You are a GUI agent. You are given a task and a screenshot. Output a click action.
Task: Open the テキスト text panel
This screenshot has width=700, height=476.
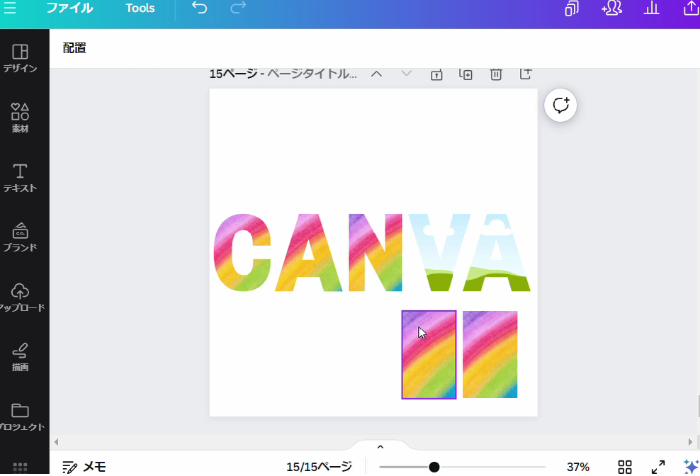coord(20,178)
